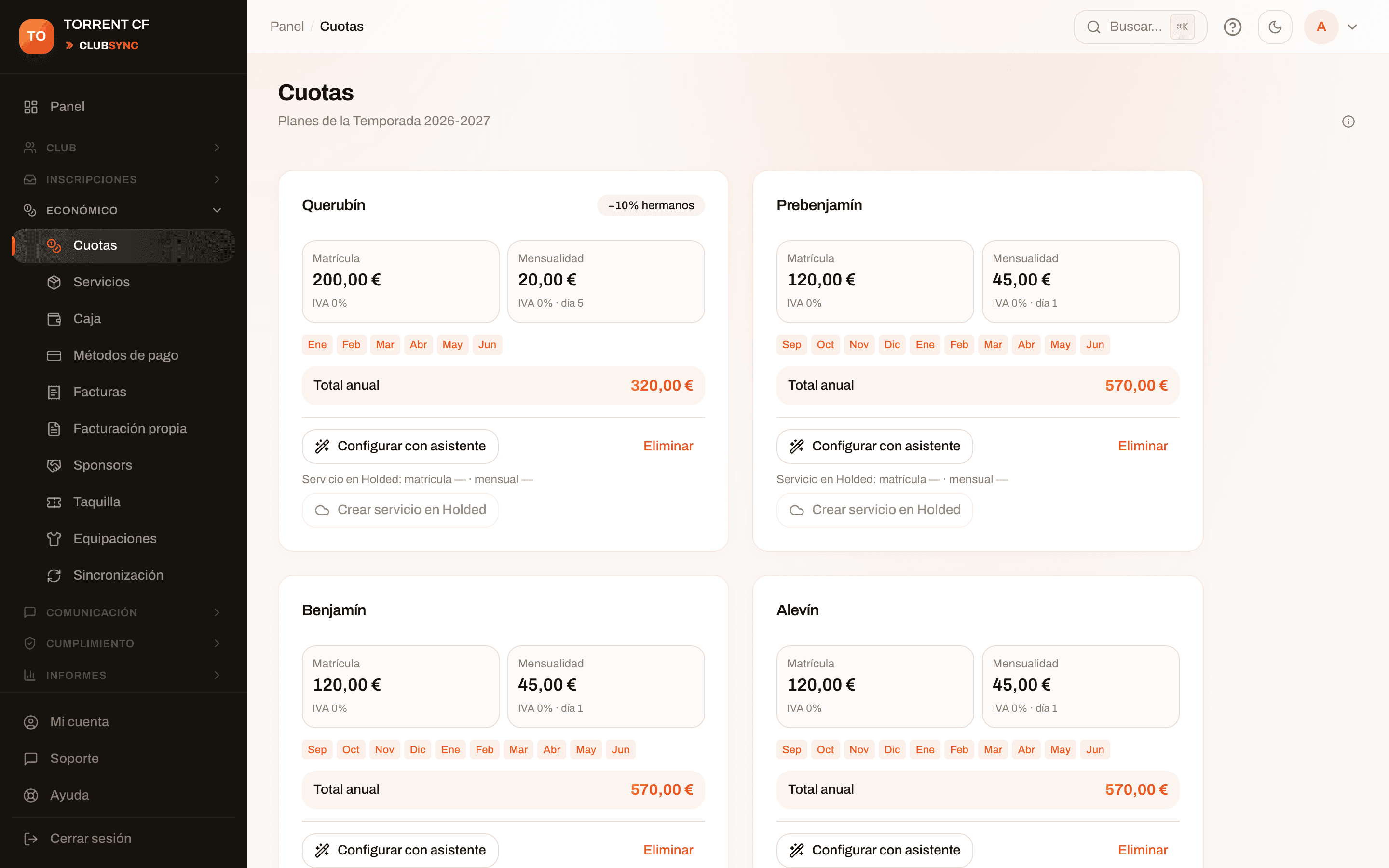1389x868 pixels.
Task: Click the Facturas receipt icon
Action: (54, 393)
